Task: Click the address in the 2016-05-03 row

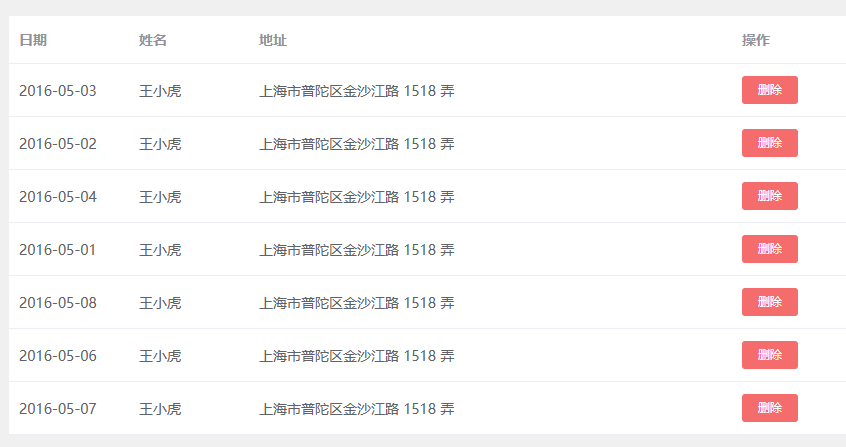Action: coord(356,91)
